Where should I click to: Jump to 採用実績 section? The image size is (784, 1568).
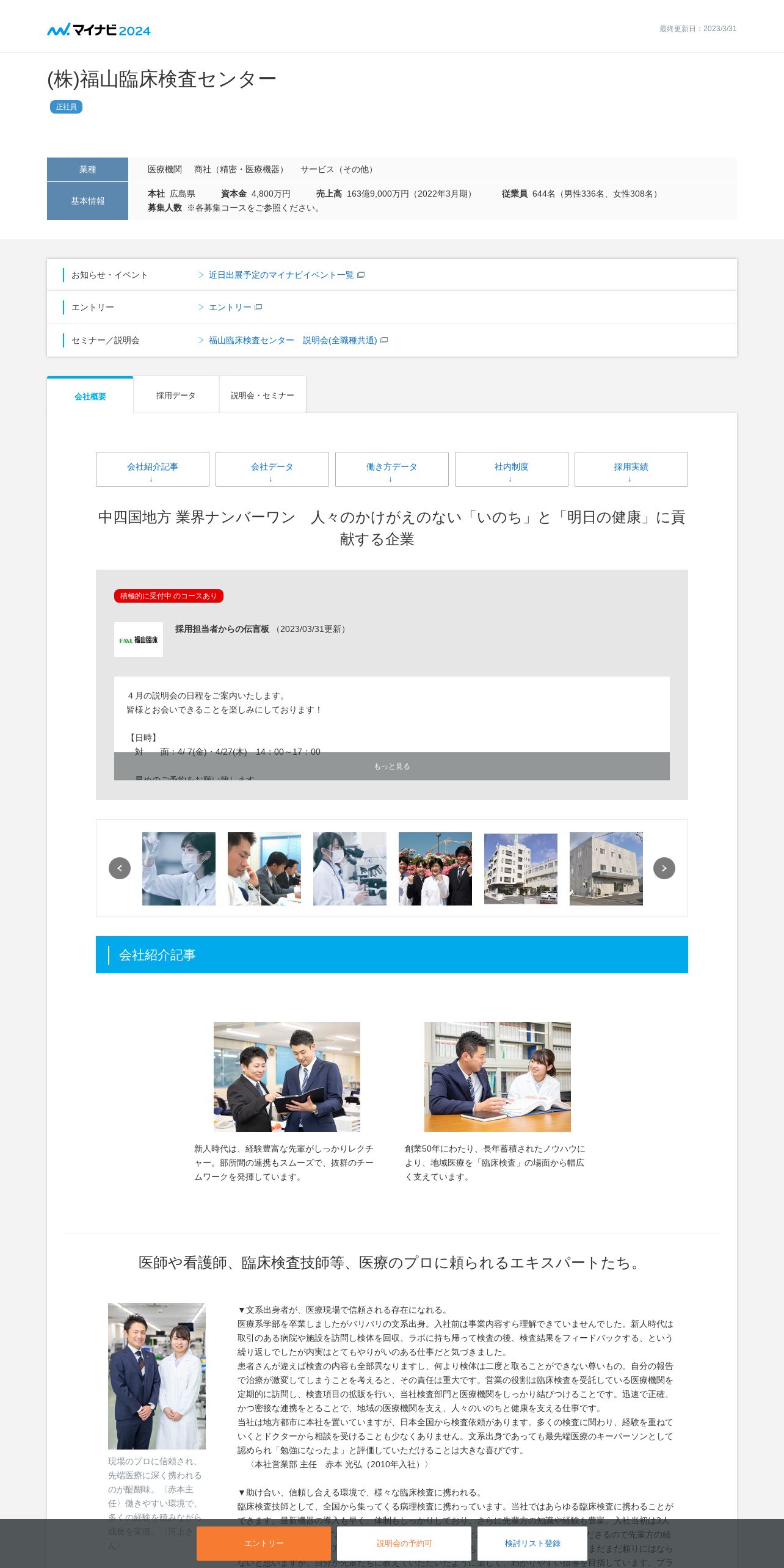click(x=631, y=469)
